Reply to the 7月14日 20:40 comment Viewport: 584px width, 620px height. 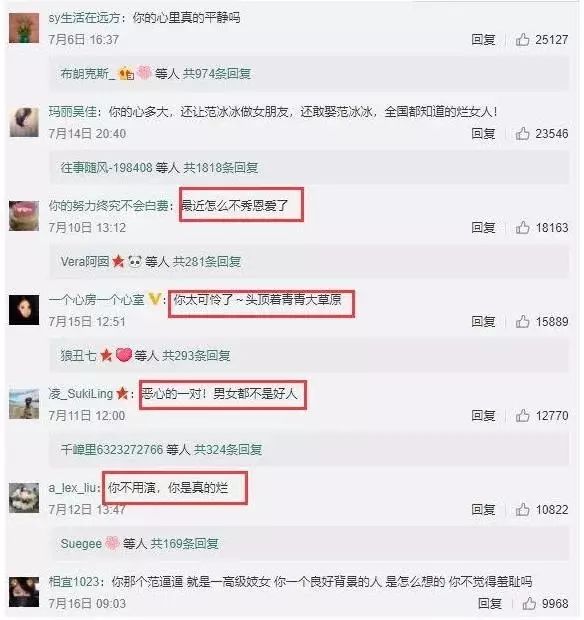[483, 134]
